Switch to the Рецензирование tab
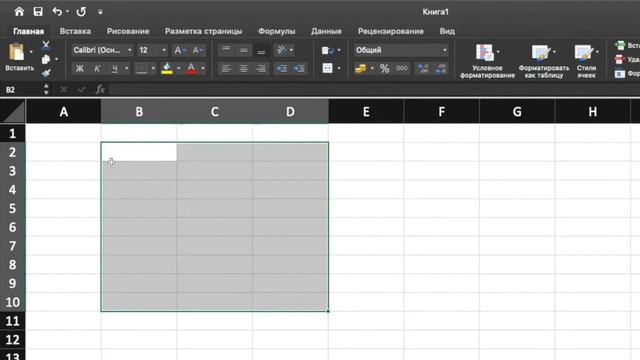Screen dimensions: 640x360 click(391, 31)
